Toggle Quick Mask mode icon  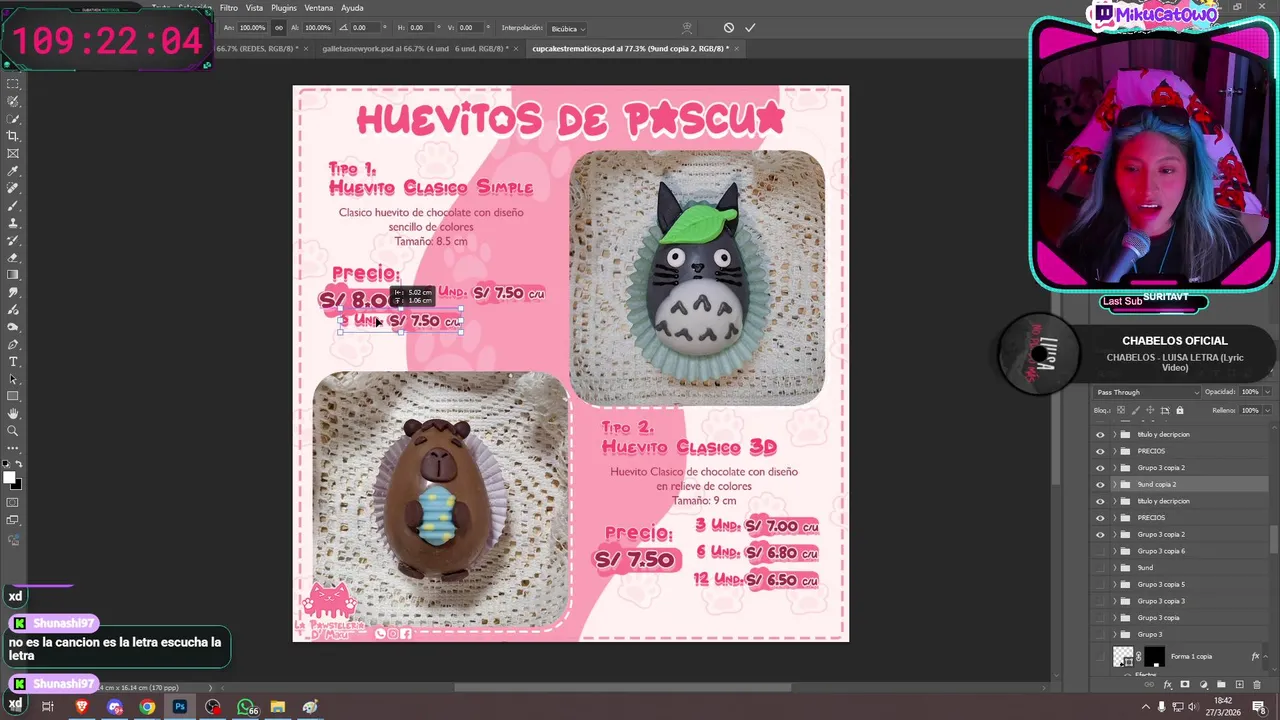(x=13, y=502)
